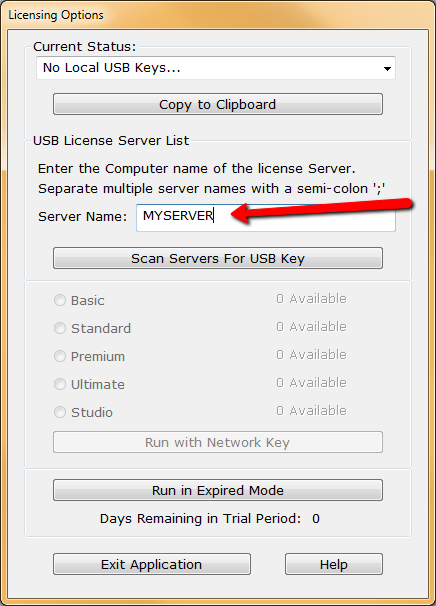Click the Basic license label text
The height and width of the screenshot is (606, 436).
[x=88, y=300]
